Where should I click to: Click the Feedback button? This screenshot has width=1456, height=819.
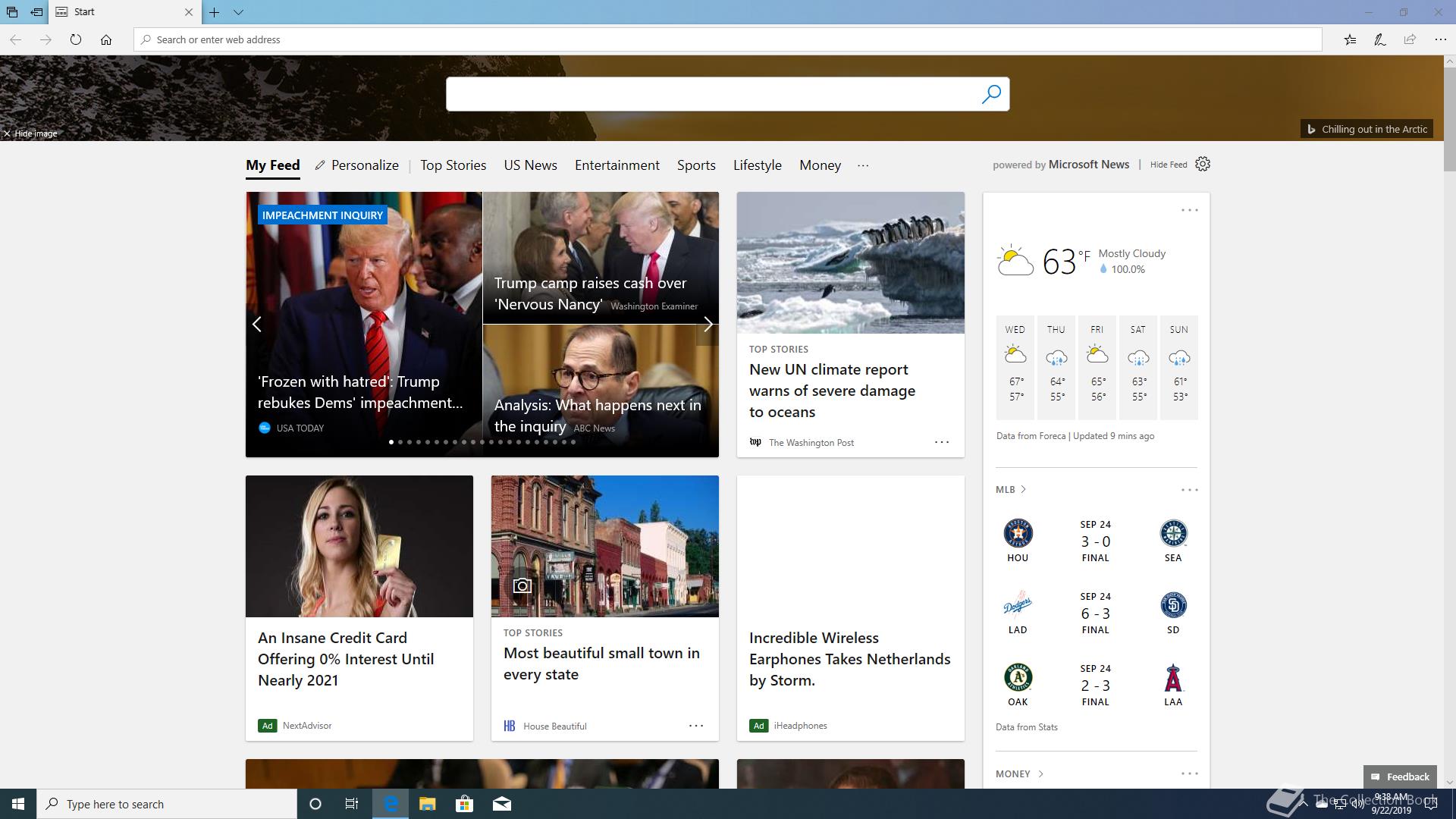pyautogui.click(x=1400, y=777)
